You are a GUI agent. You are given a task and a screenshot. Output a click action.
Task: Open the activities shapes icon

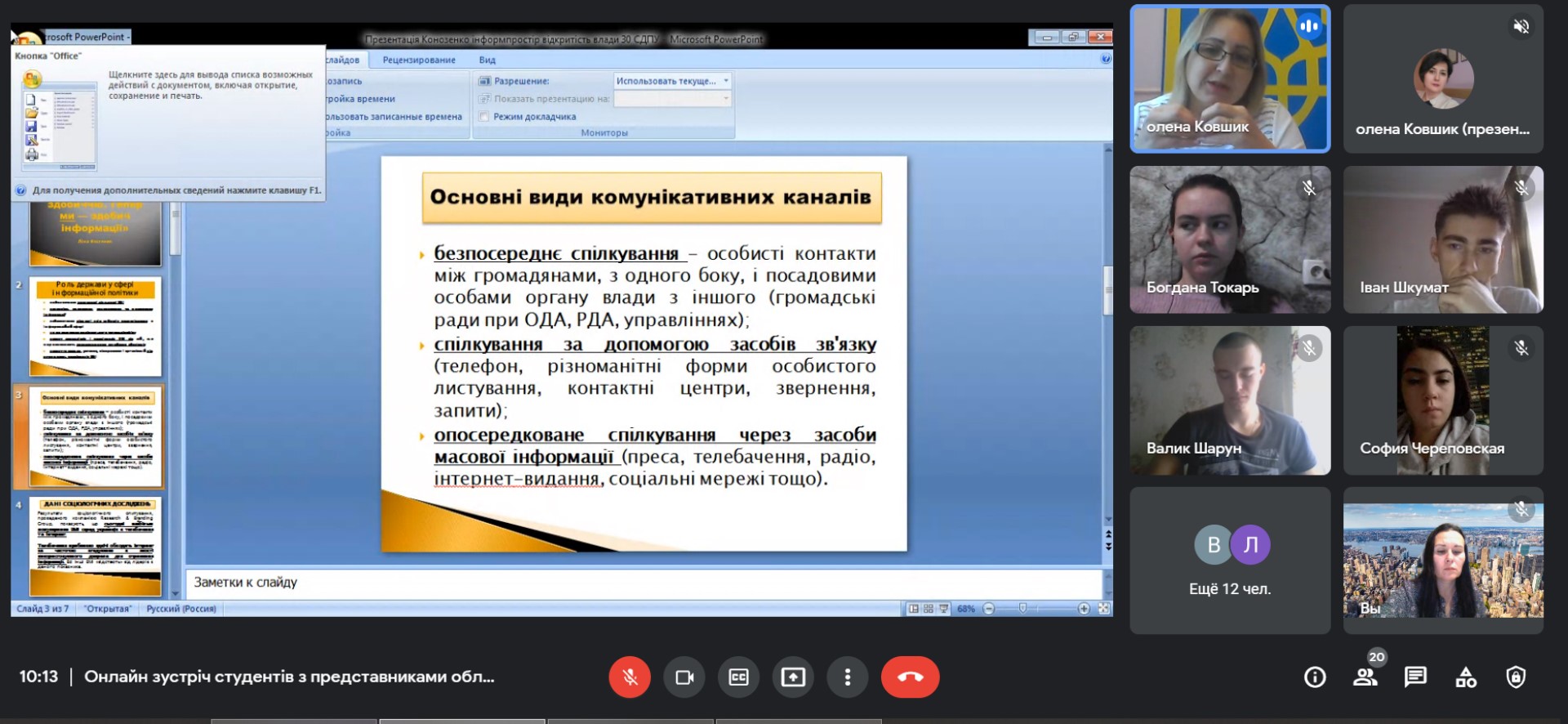[x=1466, y=677]
